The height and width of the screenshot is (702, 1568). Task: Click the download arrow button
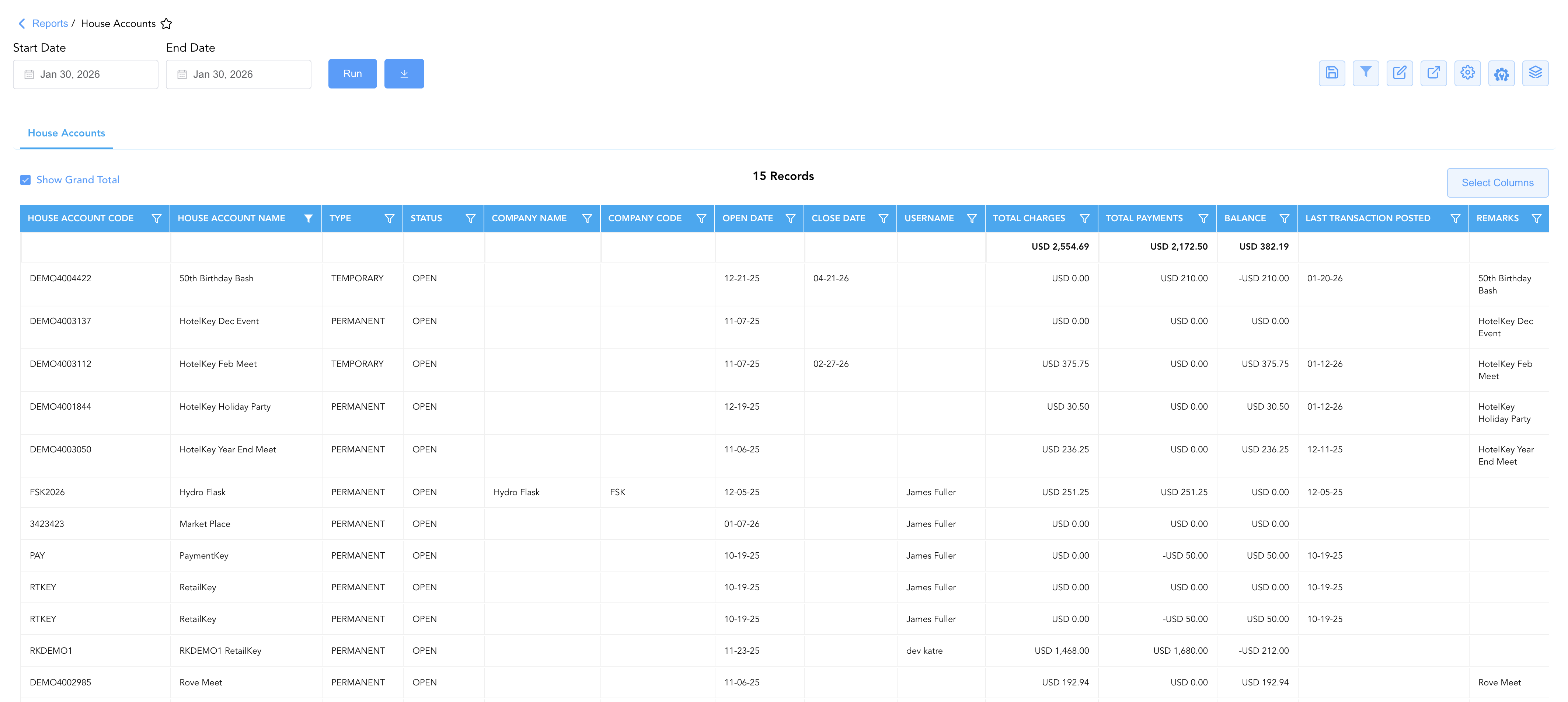404,74
